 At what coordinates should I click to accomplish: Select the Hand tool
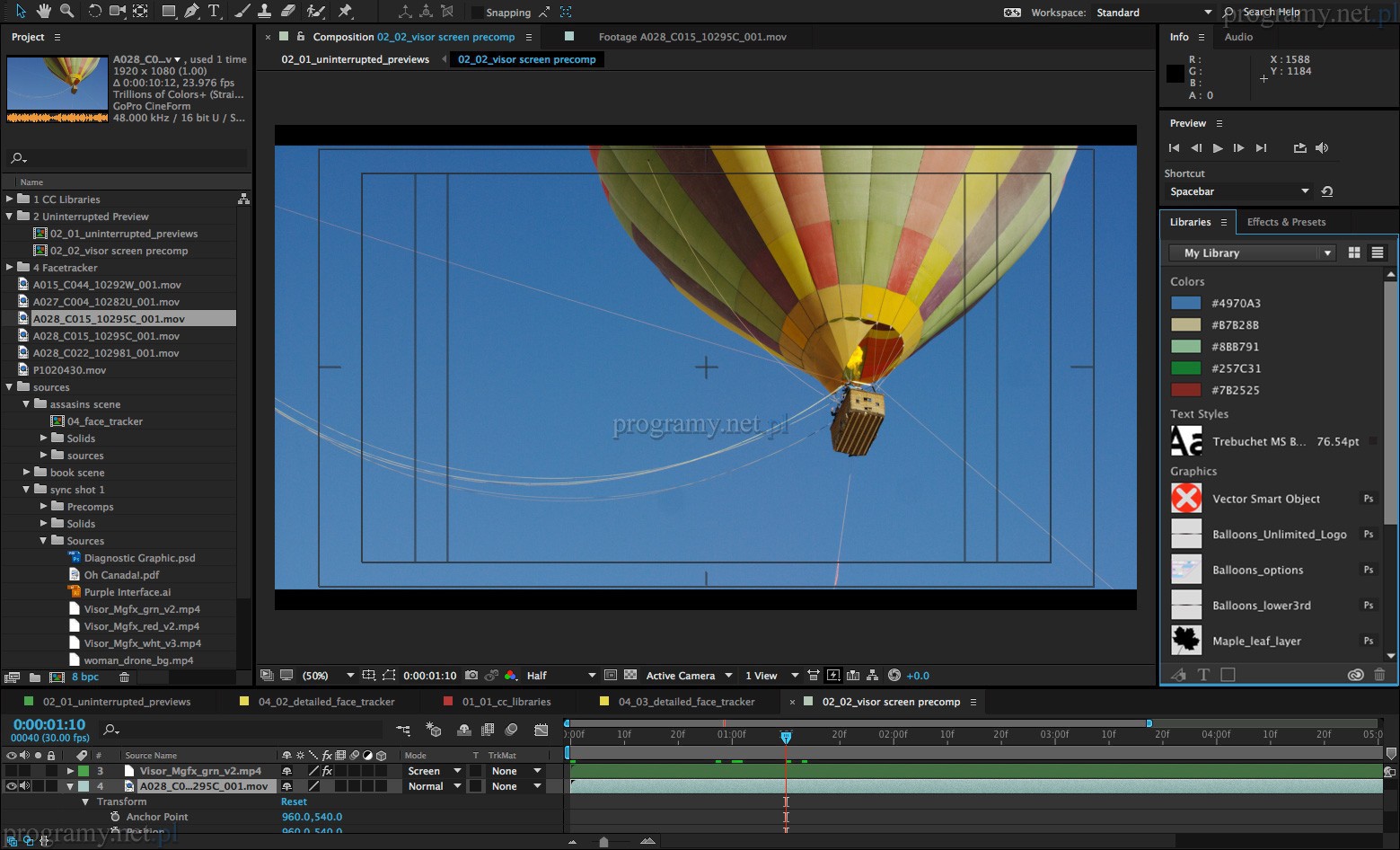click(44, 11)
